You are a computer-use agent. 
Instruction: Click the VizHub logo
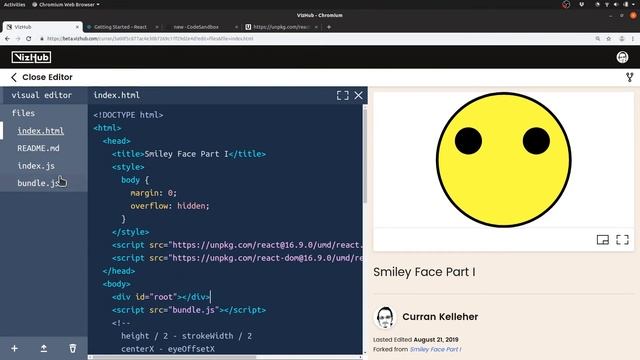[31, 57]
